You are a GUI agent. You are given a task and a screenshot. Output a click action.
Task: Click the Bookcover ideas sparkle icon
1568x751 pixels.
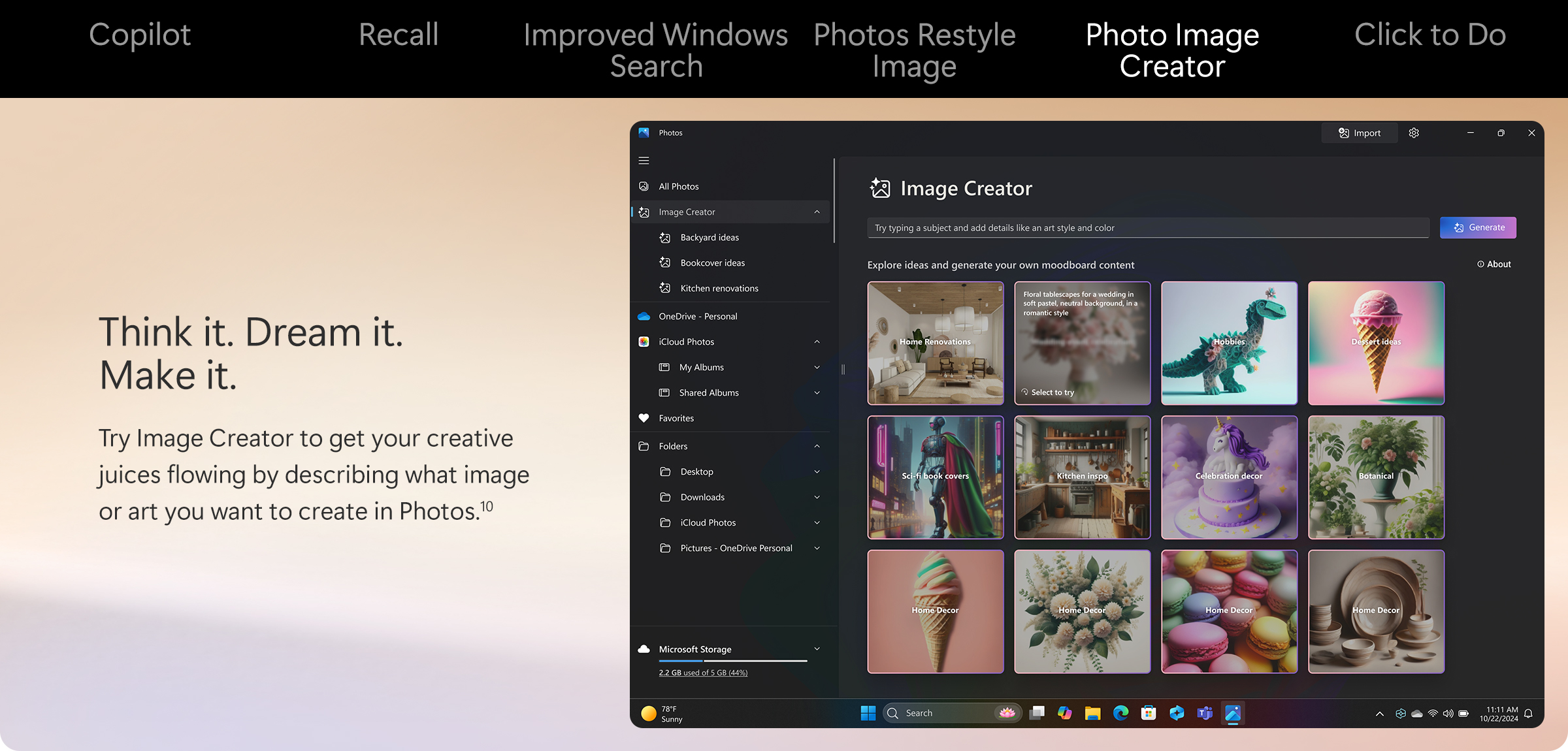pos(665,263)
